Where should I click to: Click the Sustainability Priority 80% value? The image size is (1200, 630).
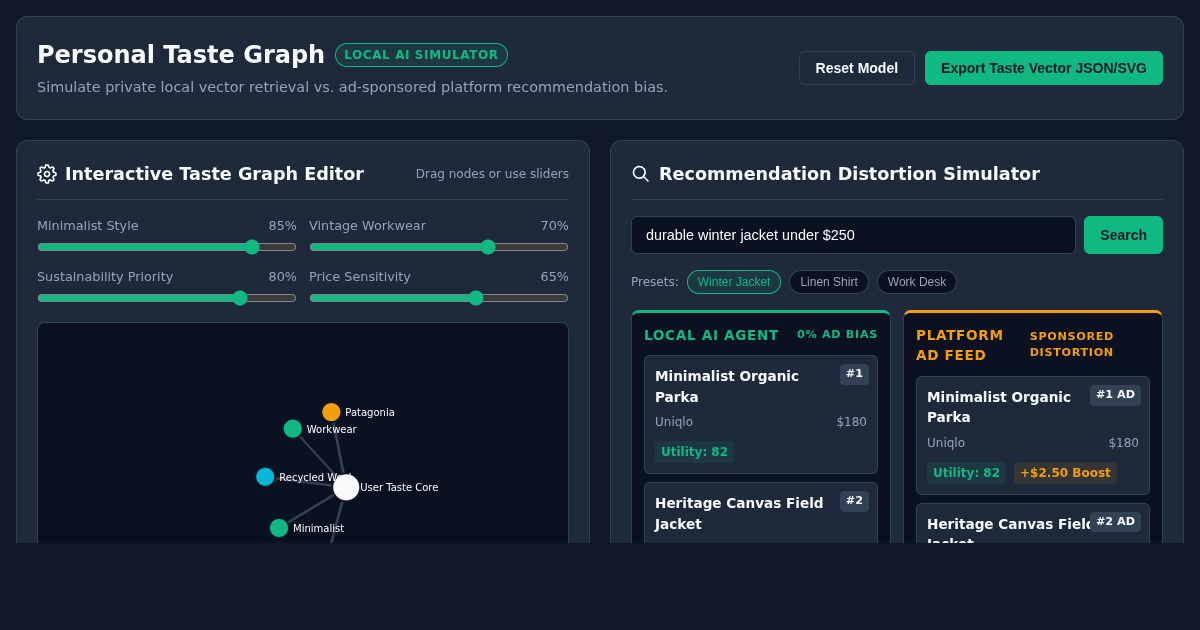[282, 277]
